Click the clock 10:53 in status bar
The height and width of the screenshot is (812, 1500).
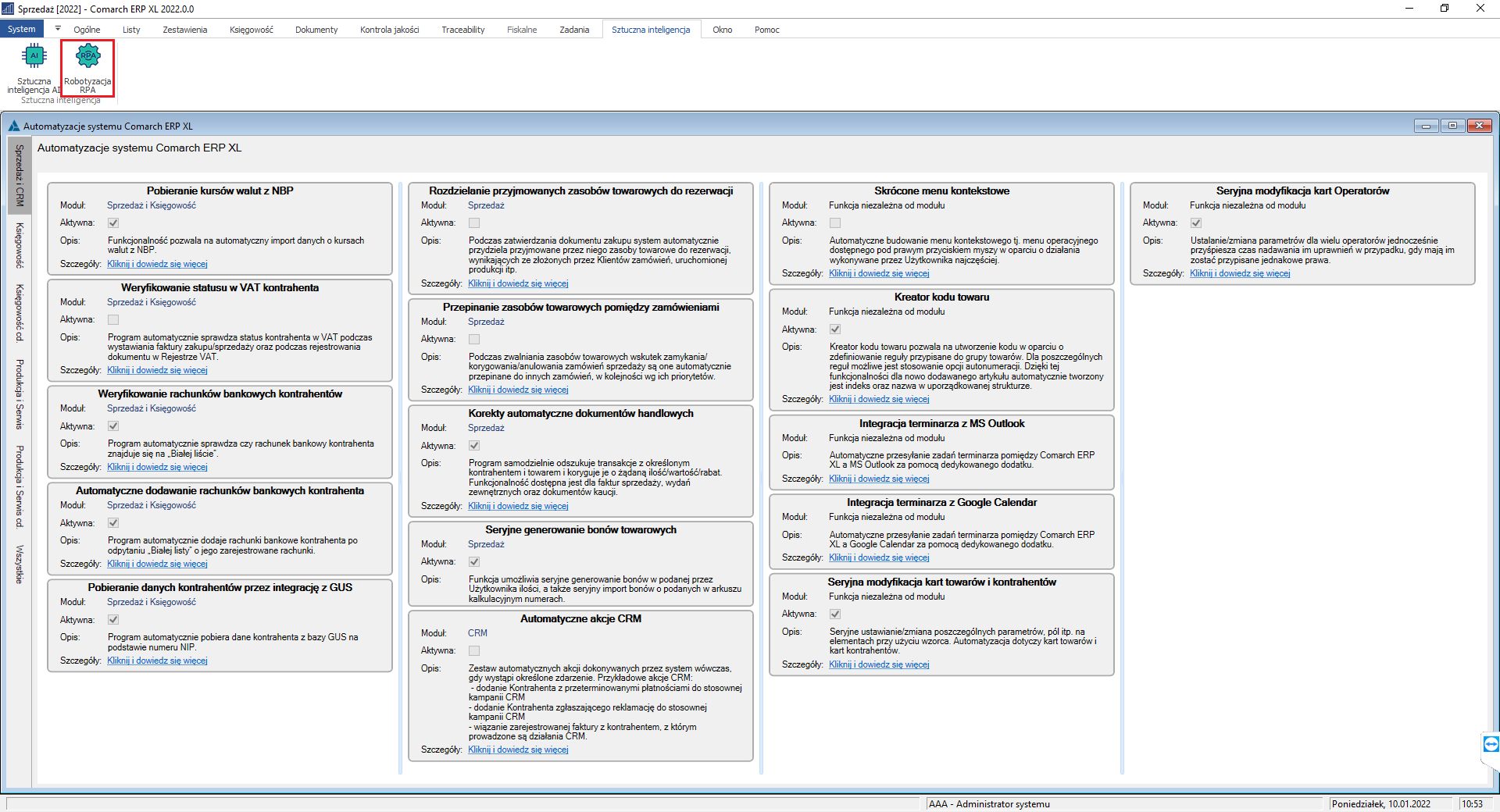click(x=1472, y=804)
